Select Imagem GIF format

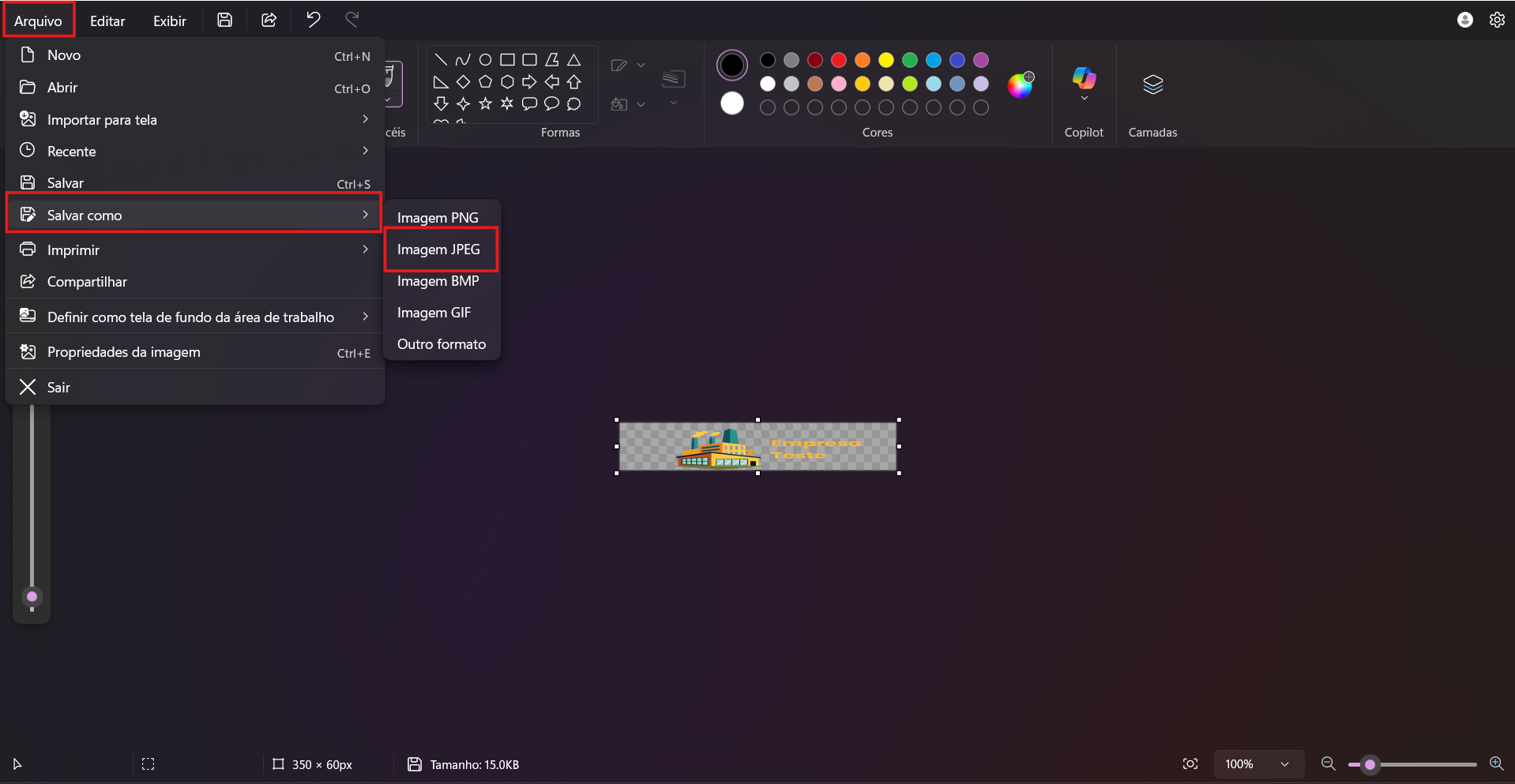tap(442, 313)
